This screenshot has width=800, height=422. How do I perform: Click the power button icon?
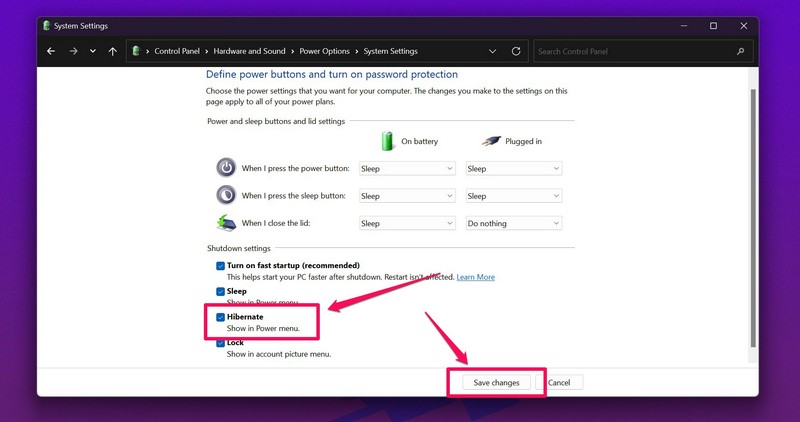pyautogui.click(x=226, y=168)
